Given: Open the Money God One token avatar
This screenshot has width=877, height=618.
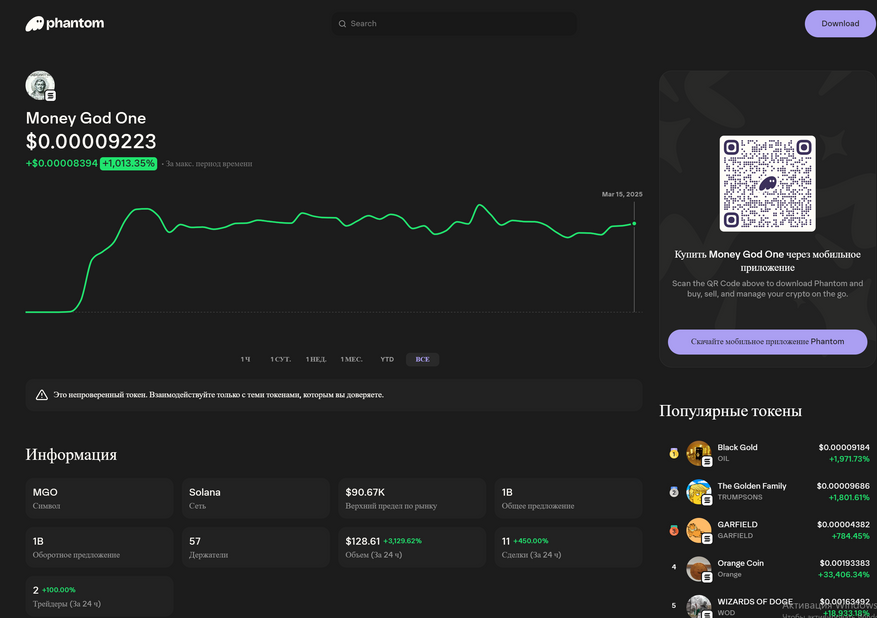Looking at the screenshot, I should click(x=40, y=86).
